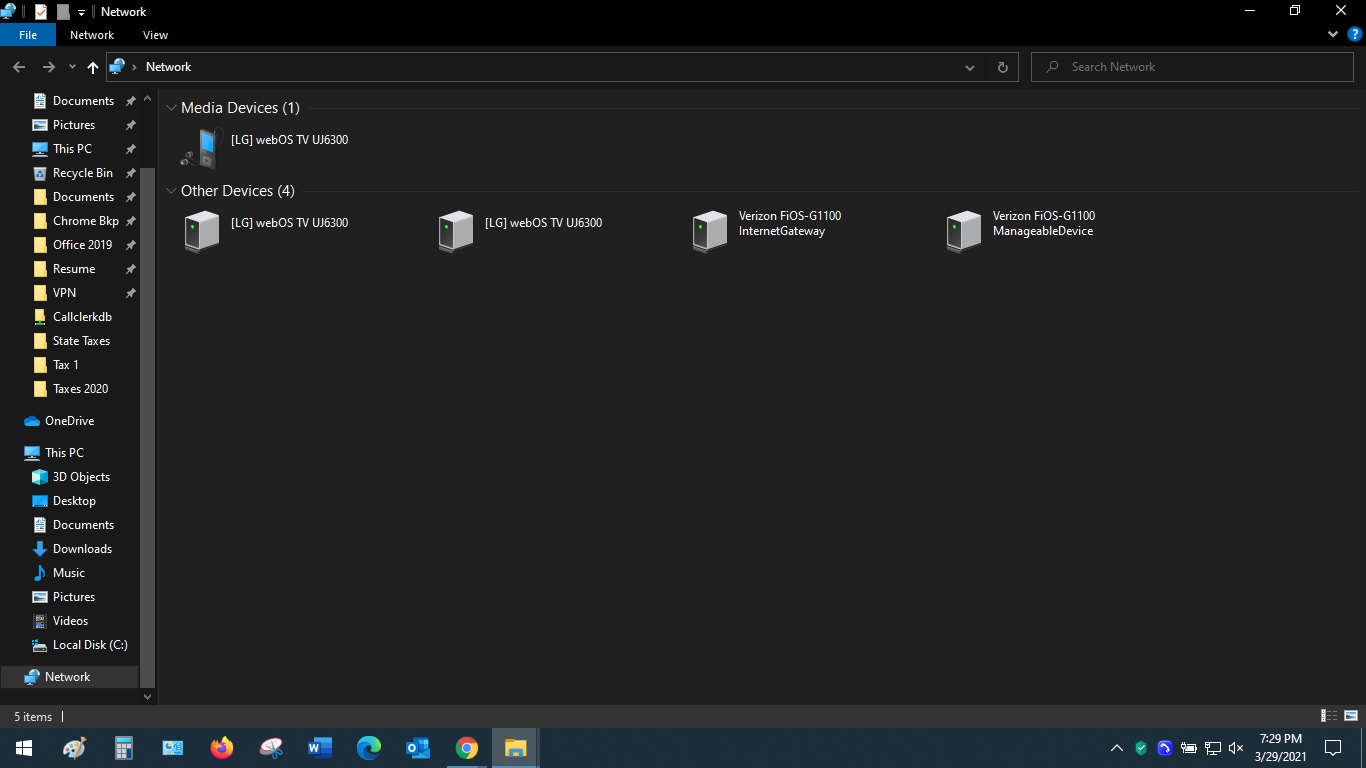Click the Search Network field
Viewport: 1366px width, 768px height.
(x=1193, y=67)
